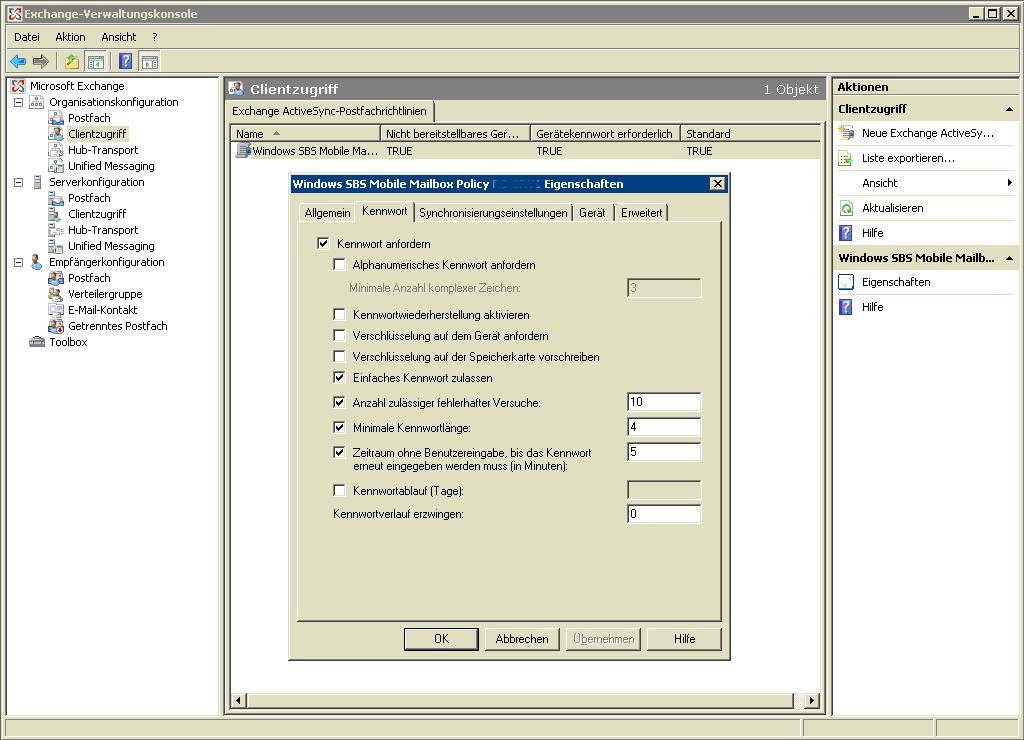Switch to the Gerät tab

click(592, 213)
